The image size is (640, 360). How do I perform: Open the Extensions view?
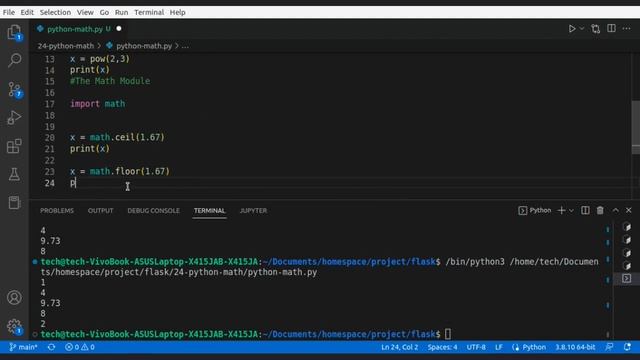[x=14, y=146]
